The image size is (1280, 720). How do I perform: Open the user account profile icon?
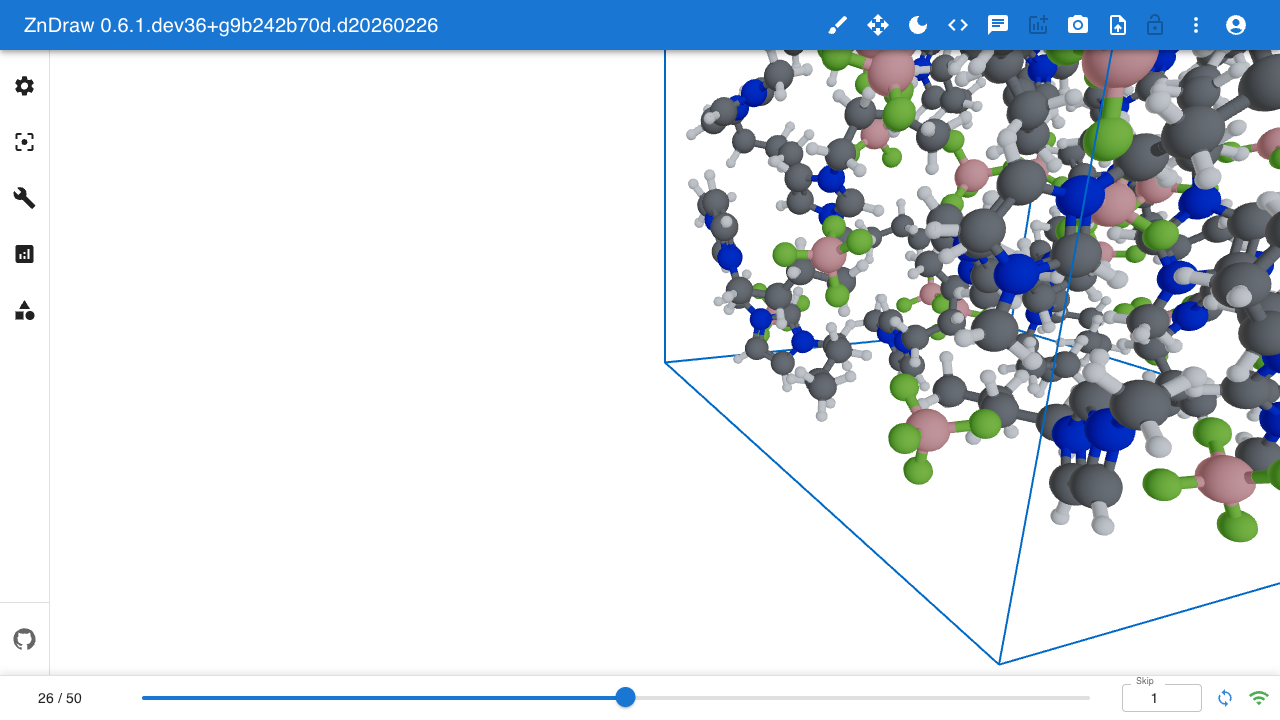[1236, 25]
